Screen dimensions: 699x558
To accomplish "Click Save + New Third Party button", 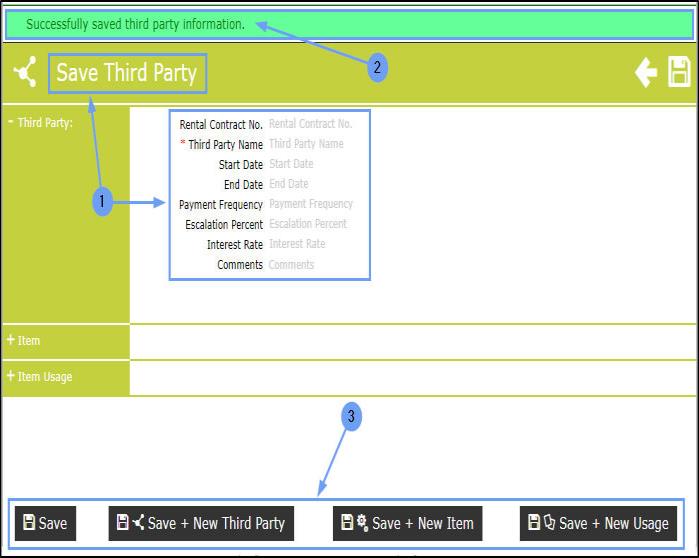I will (201, 523).
